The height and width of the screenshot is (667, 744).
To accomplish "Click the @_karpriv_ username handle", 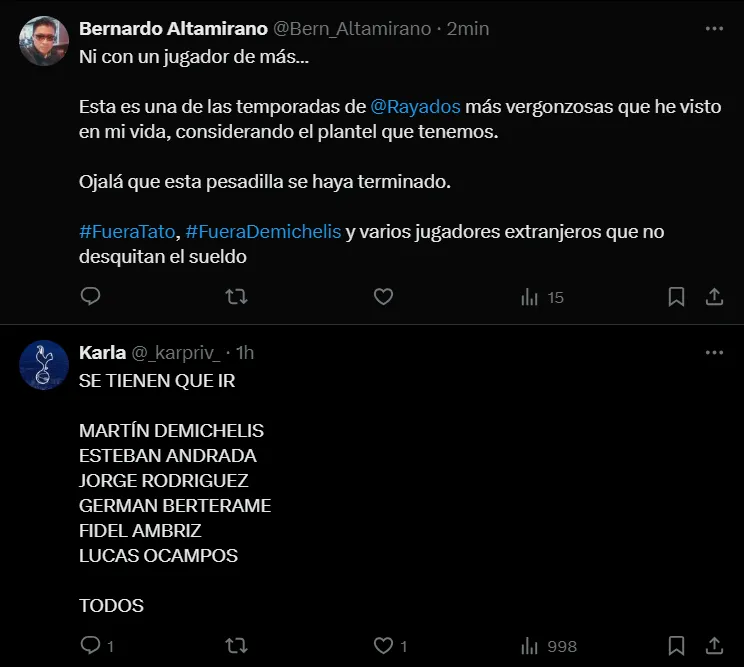I will [x=176, y=353].
